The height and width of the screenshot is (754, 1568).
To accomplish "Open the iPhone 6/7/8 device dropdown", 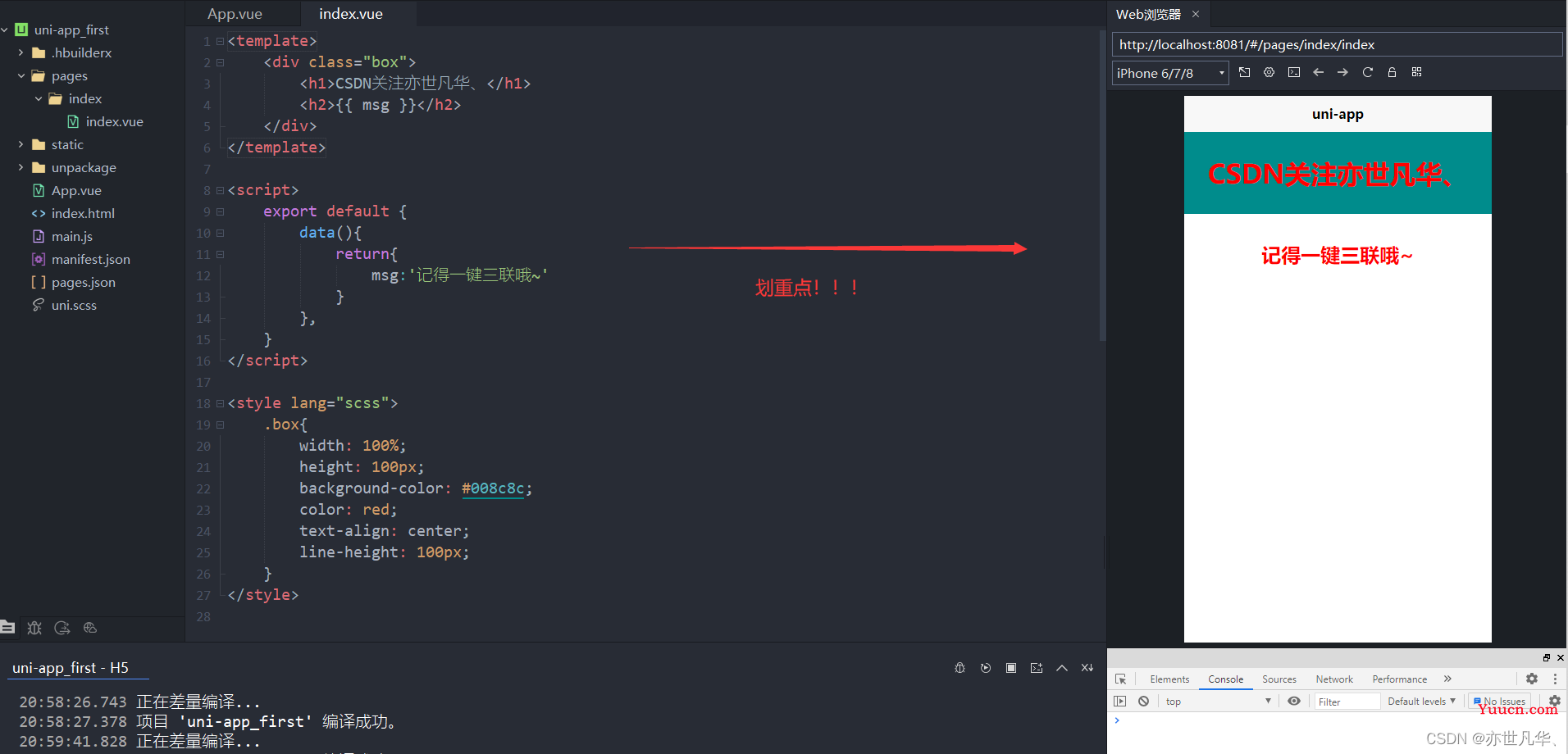I will [x=1170, y=73].
